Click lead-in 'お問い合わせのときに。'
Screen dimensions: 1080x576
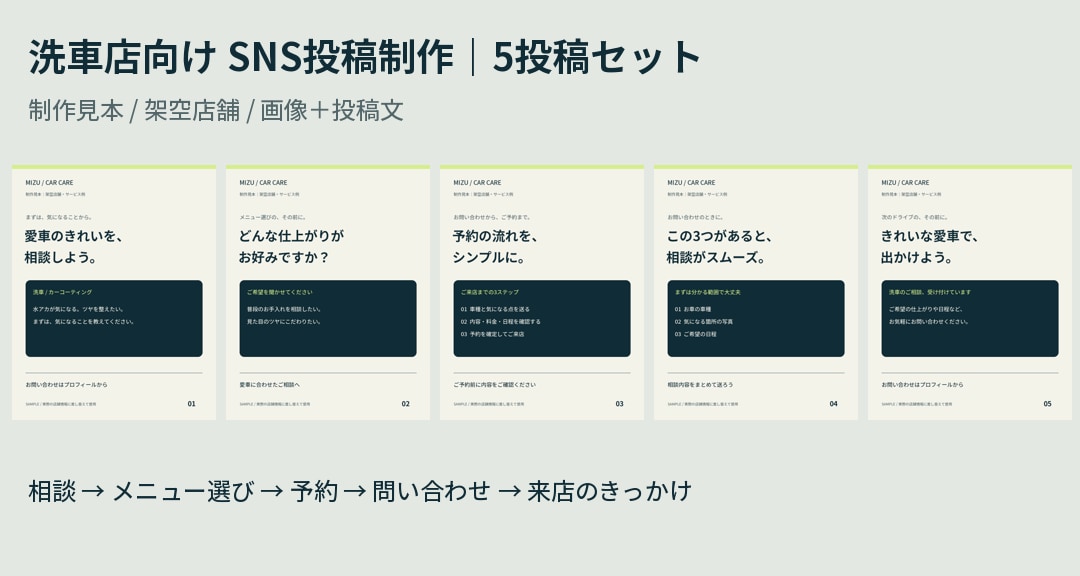pos(695,217)
